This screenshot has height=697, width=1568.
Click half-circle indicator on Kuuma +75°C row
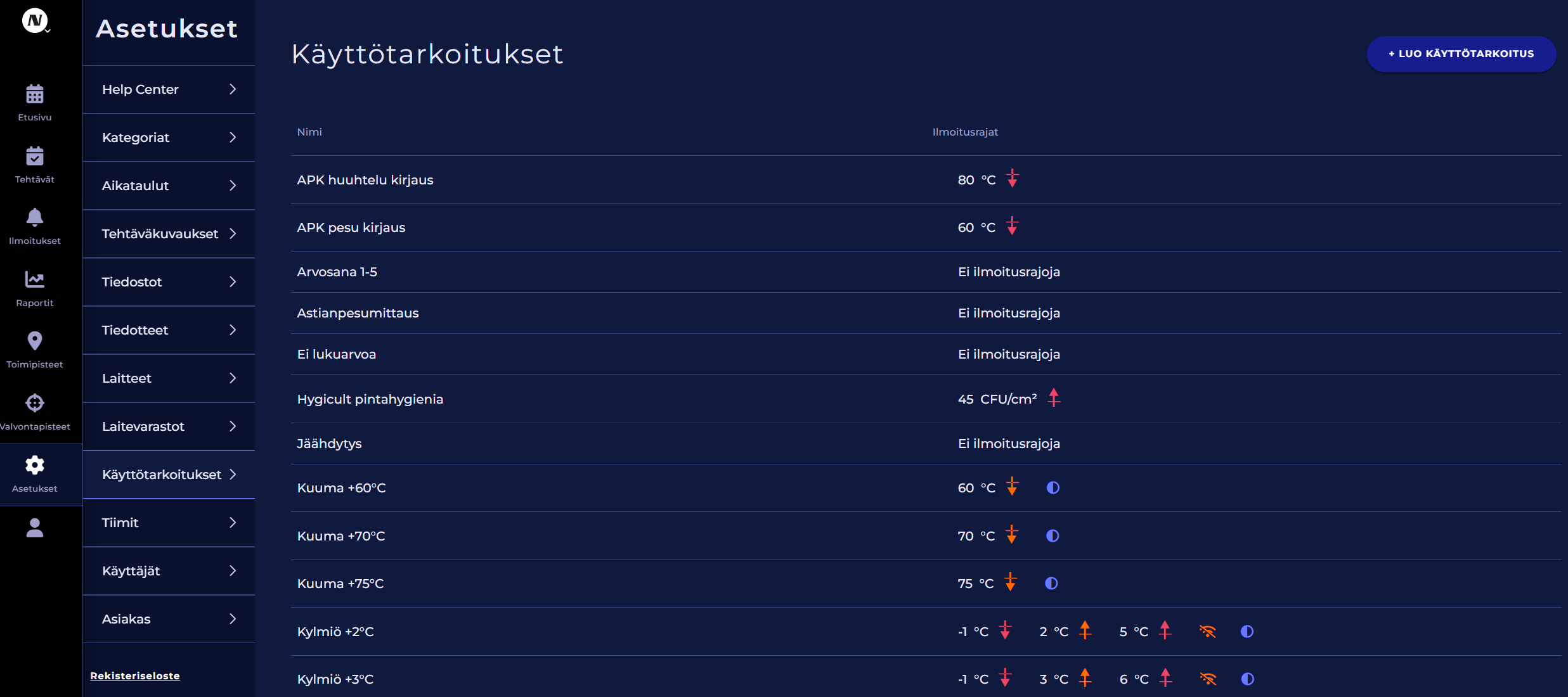click(1051, 583)
